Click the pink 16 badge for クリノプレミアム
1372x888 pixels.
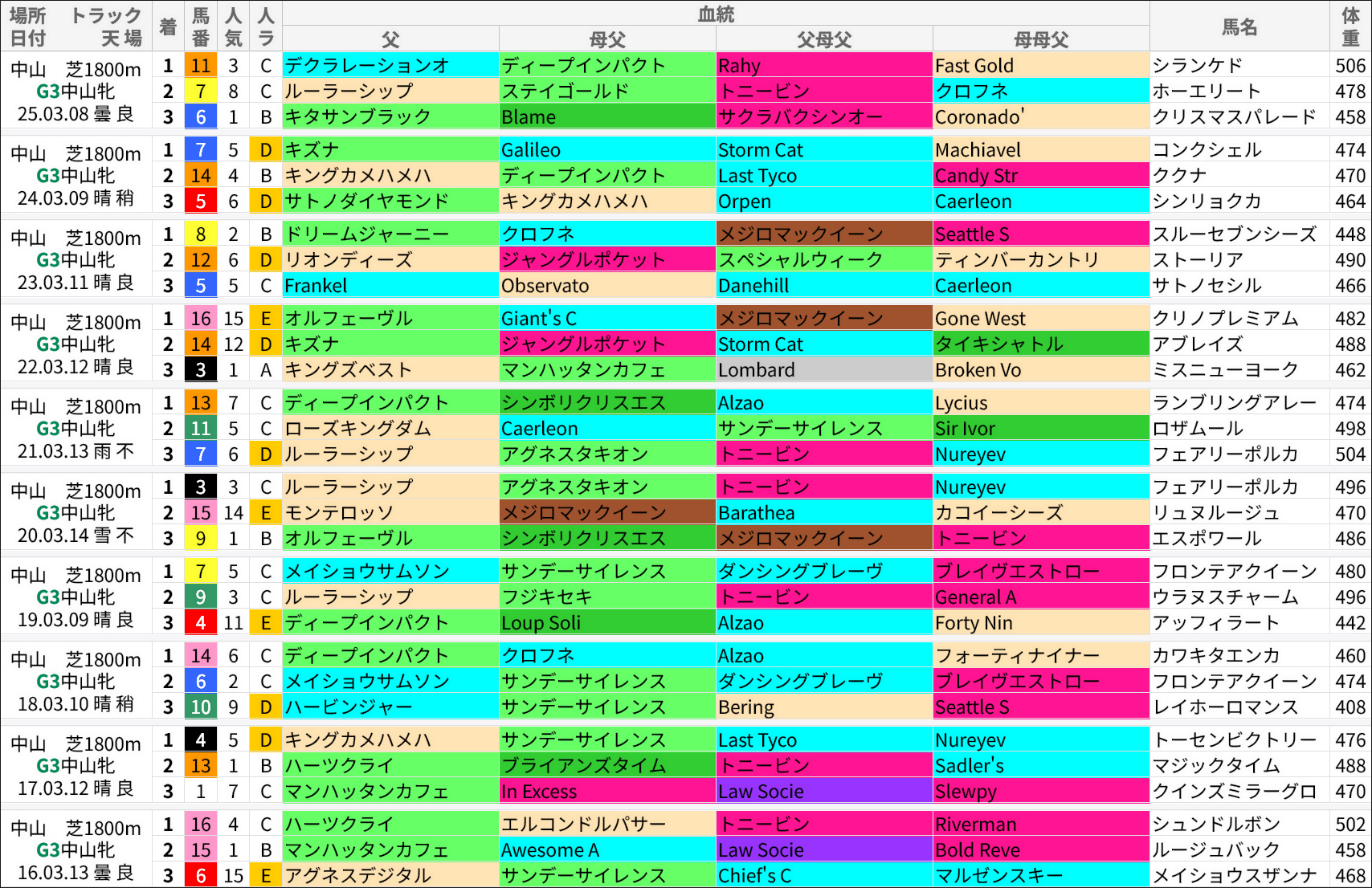pyautogui.click(x=200, y=318)
